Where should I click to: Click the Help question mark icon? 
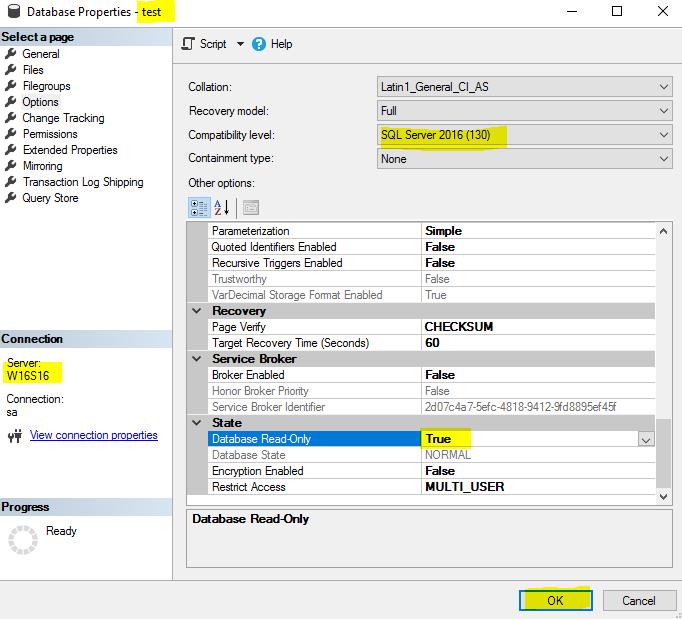click(259, 44)
